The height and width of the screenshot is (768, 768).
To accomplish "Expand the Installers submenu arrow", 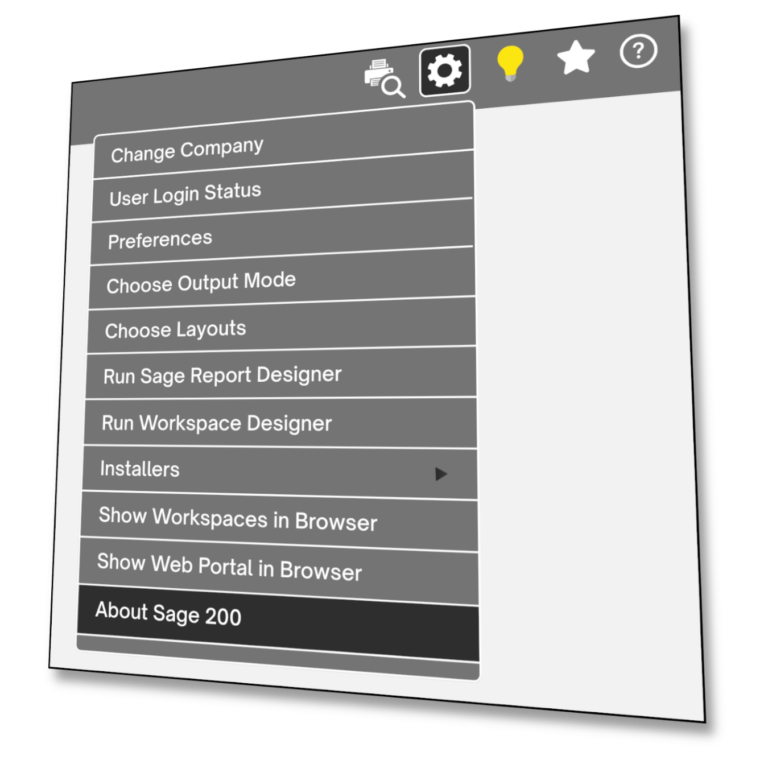I will [441, 474].
